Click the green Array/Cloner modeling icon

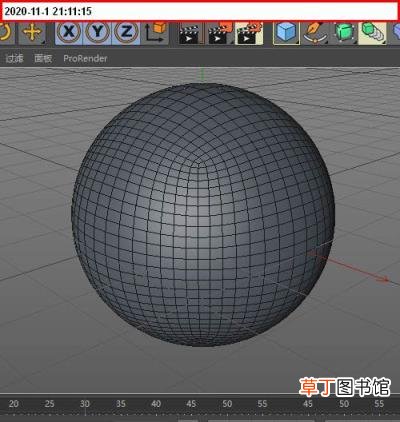coord(372,33)
